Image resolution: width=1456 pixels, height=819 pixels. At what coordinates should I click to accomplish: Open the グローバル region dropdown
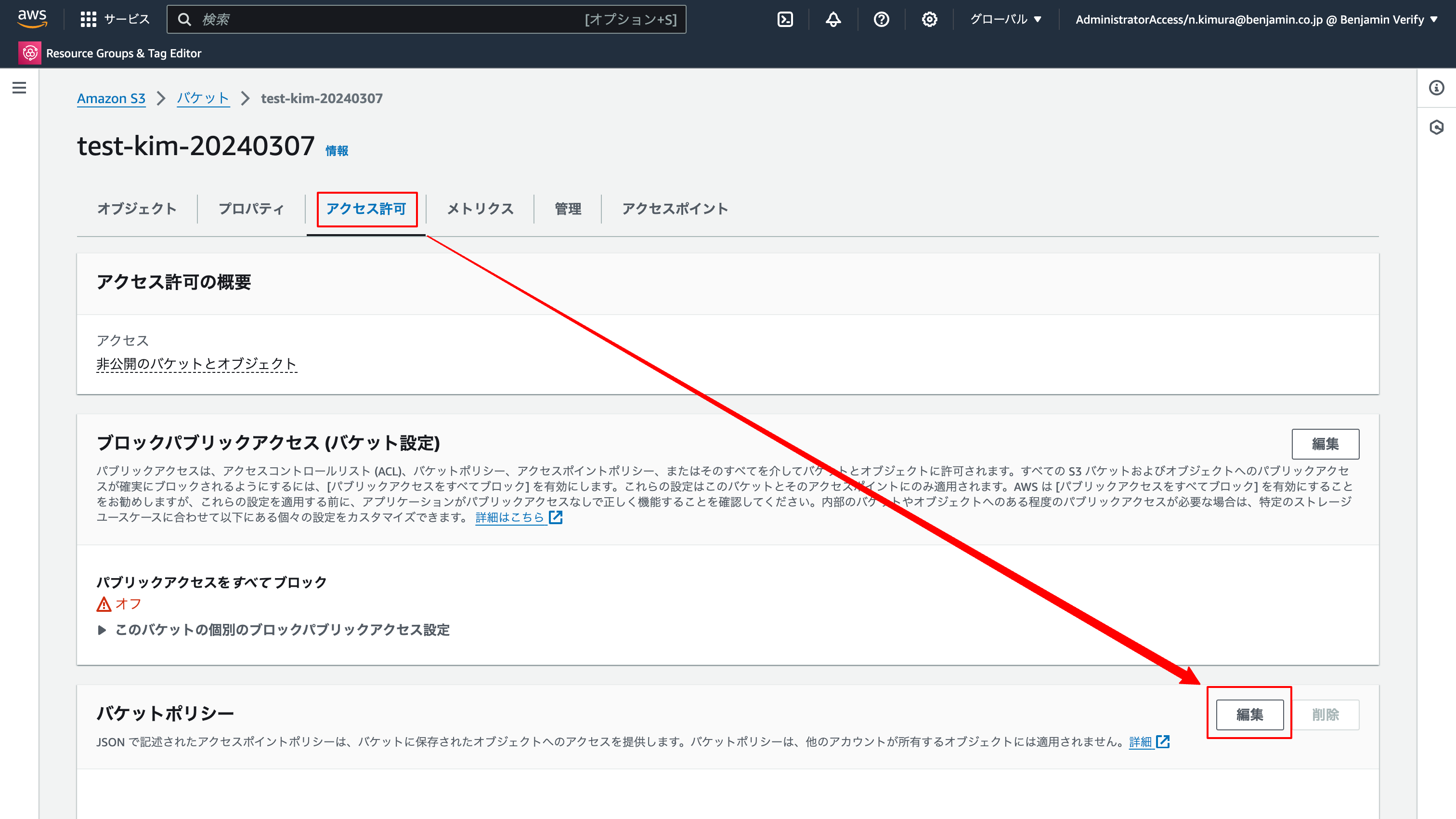[x=1005, y=19]
